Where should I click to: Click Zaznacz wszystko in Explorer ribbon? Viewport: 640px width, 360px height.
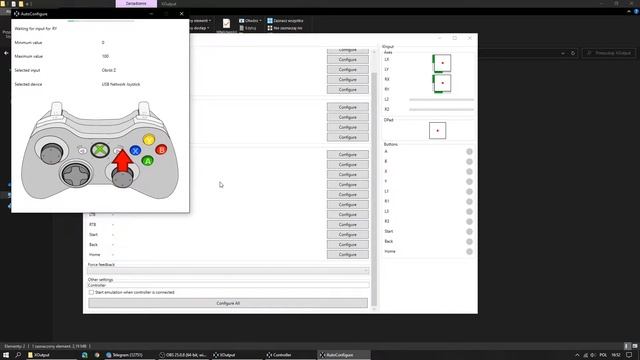(x=285, y=20)
